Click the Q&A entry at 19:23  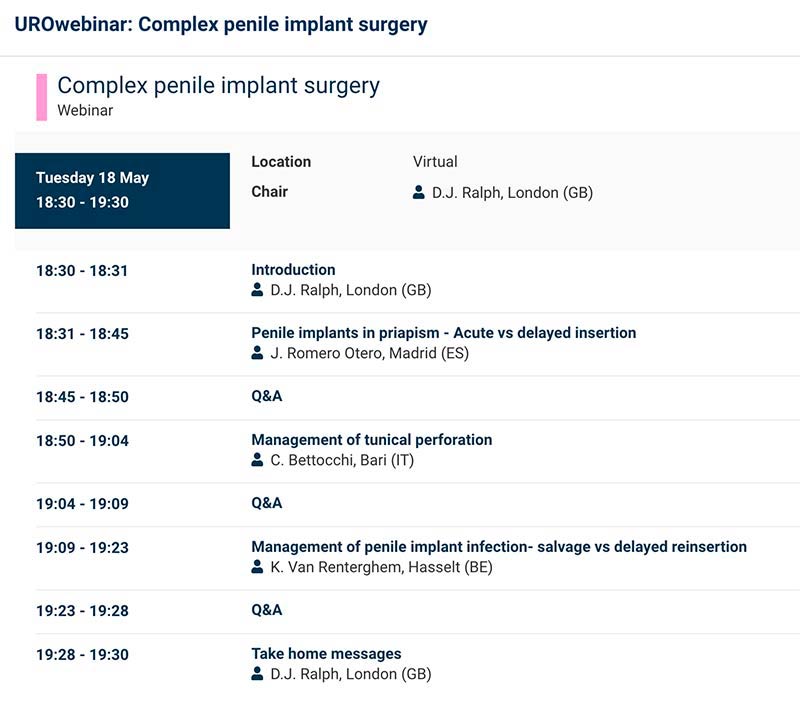coord(267,611)
